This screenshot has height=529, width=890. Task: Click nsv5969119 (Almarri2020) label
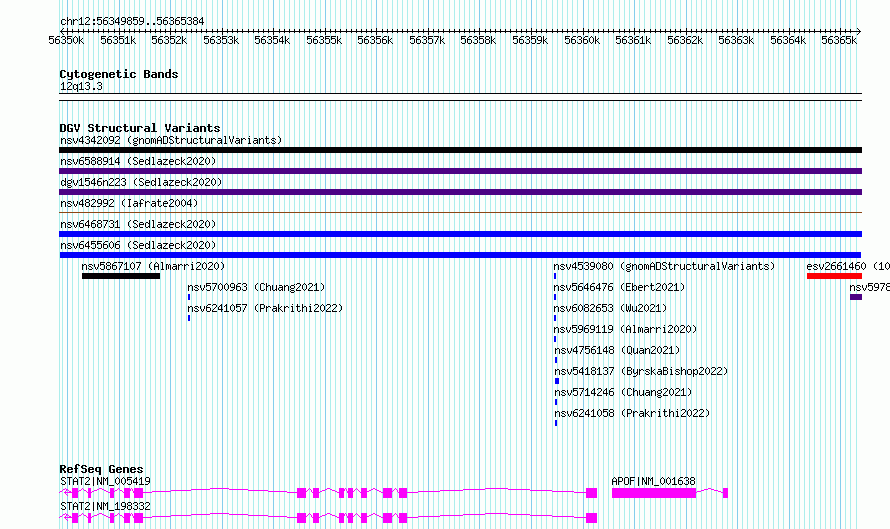coord(625,329)
